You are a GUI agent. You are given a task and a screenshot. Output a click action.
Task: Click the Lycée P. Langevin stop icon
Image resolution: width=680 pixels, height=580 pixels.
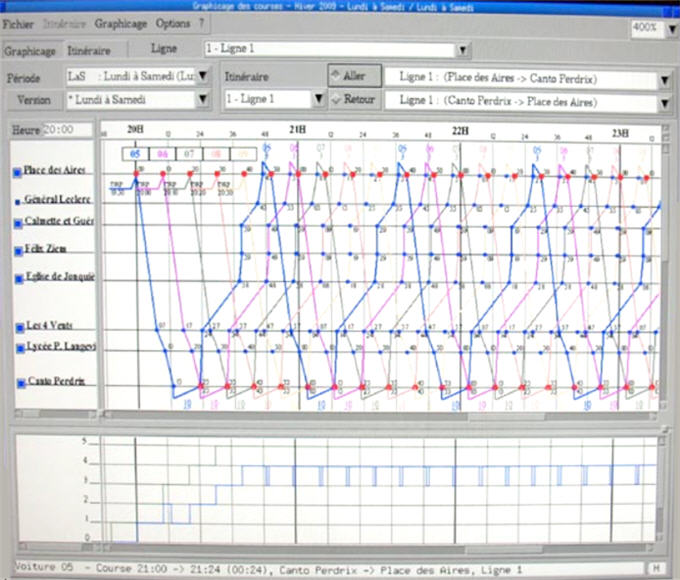(x=20, y=348)
